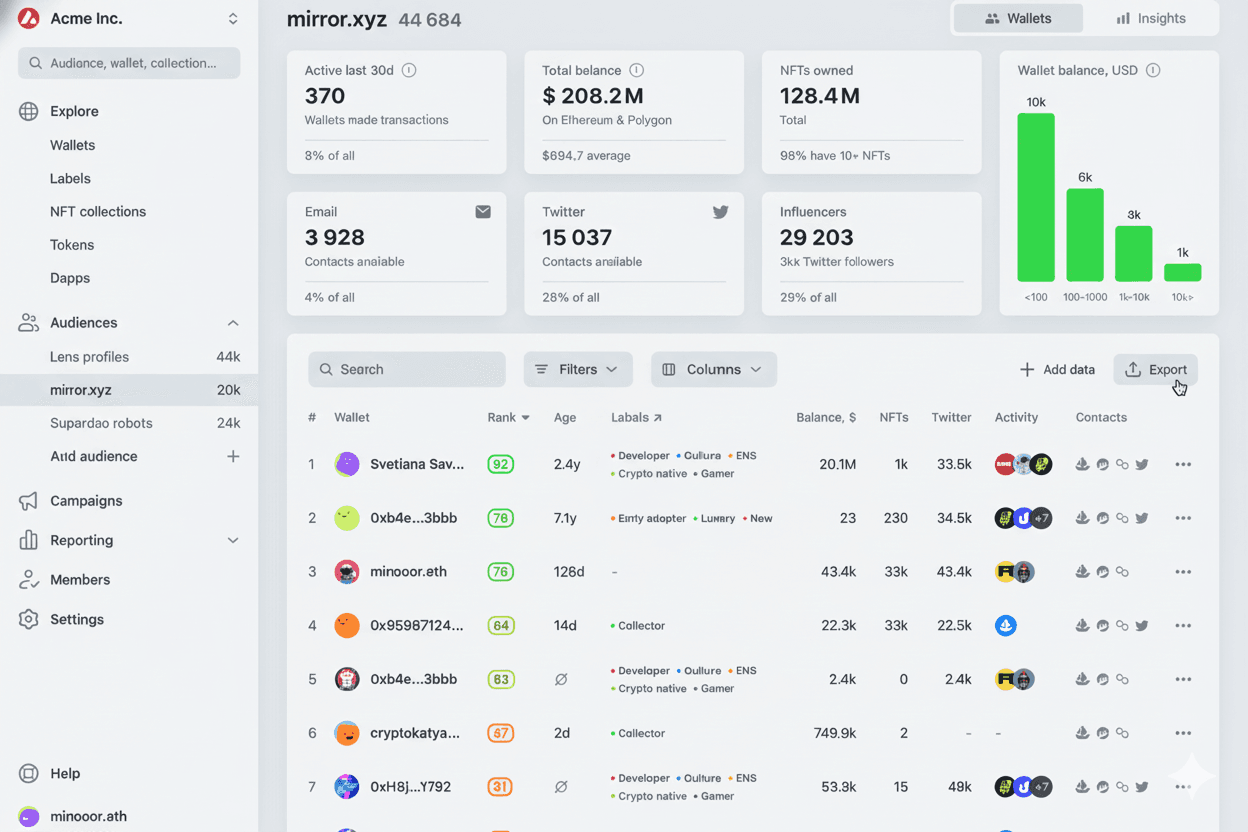Click the Twitter bird icon on the Twitter card
1248x832 pixels.
click(x=720, y=211)
